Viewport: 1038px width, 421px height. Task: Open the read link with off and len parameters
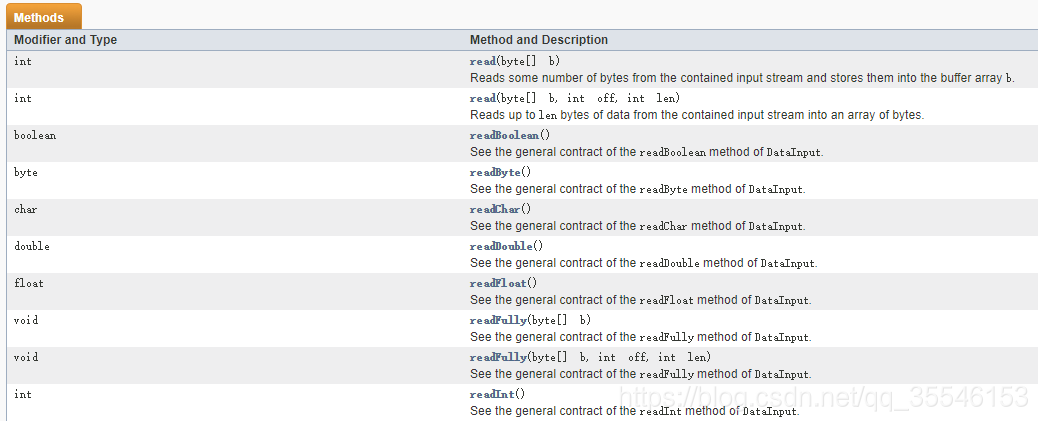483,98
